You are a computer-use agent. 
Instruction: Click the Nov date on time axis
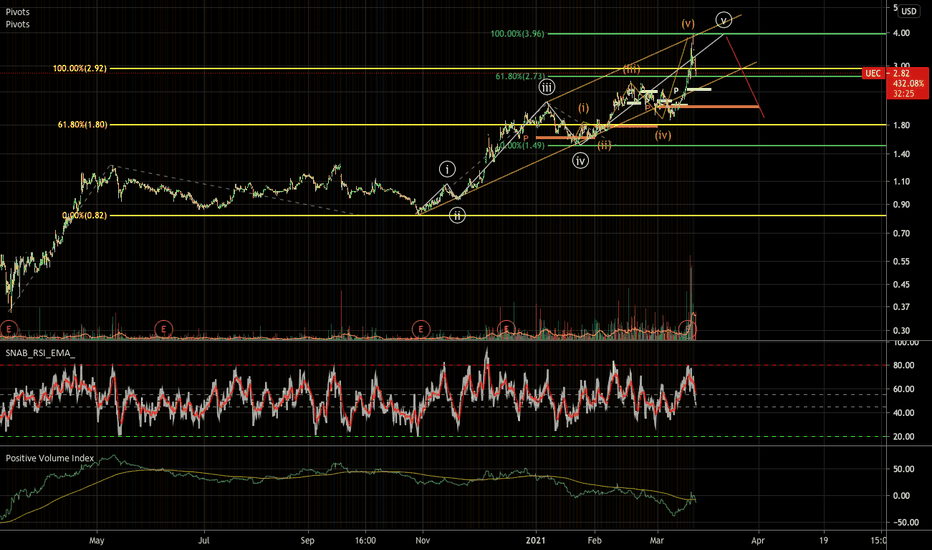423,540
